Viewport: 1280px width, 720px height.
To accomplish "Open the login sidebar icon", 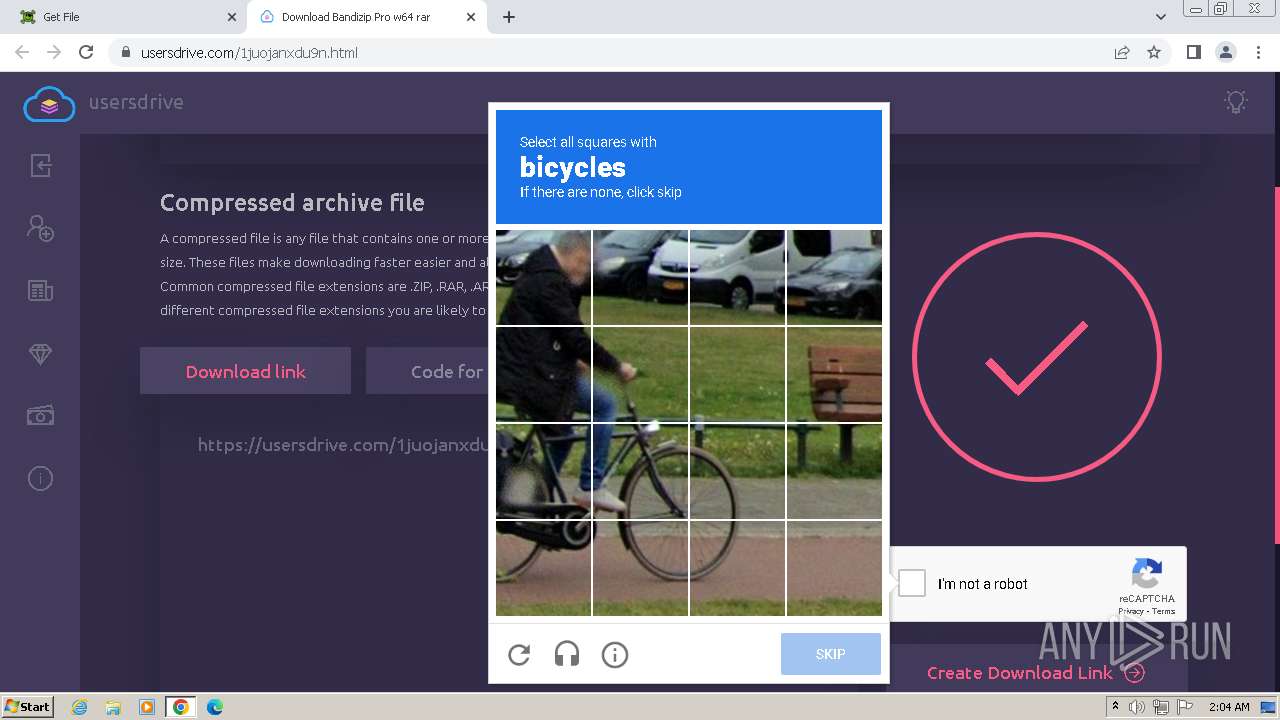I will pyautogui.click(x=40, y=165).
